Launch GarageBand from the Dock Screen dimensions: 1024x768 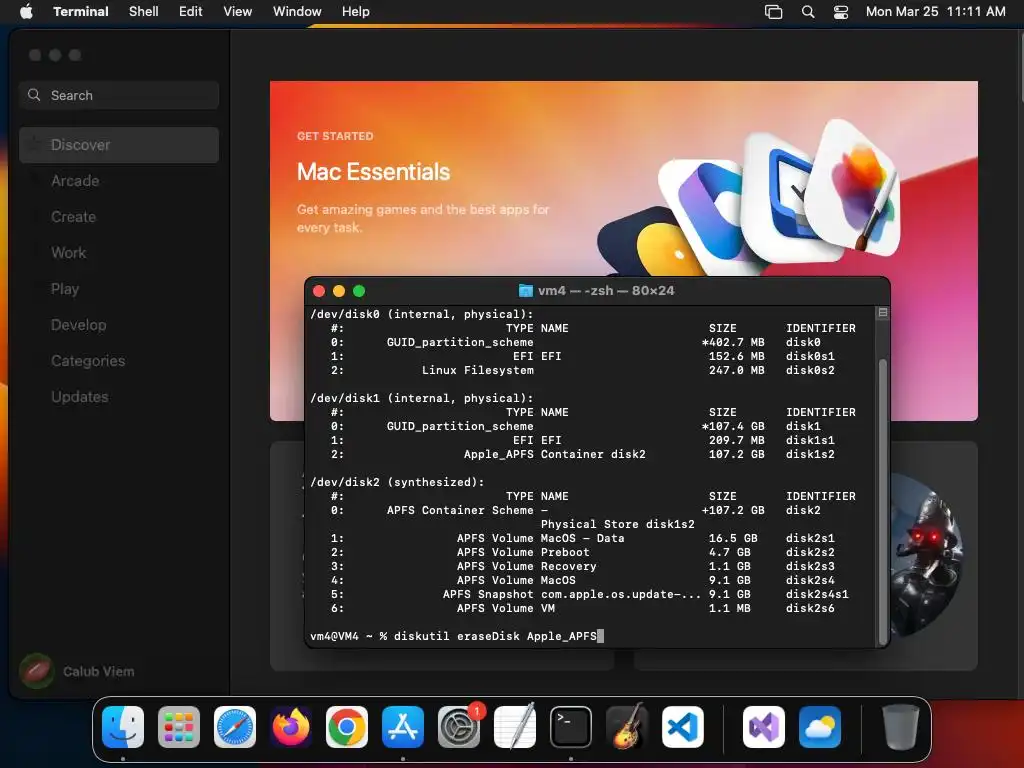click(x=627, y=726)
